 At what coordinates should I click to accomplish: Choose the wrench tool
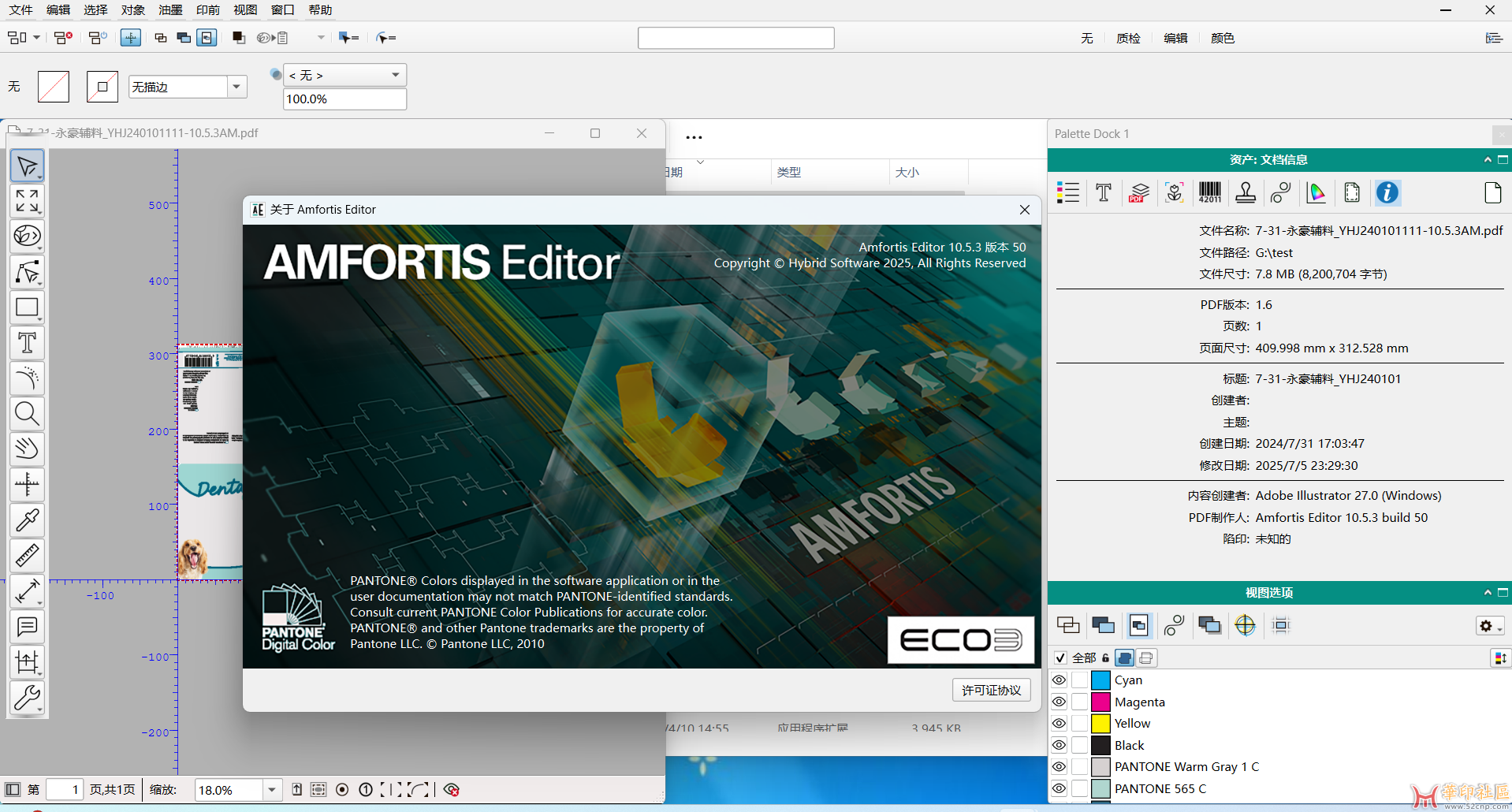(27, 698)
